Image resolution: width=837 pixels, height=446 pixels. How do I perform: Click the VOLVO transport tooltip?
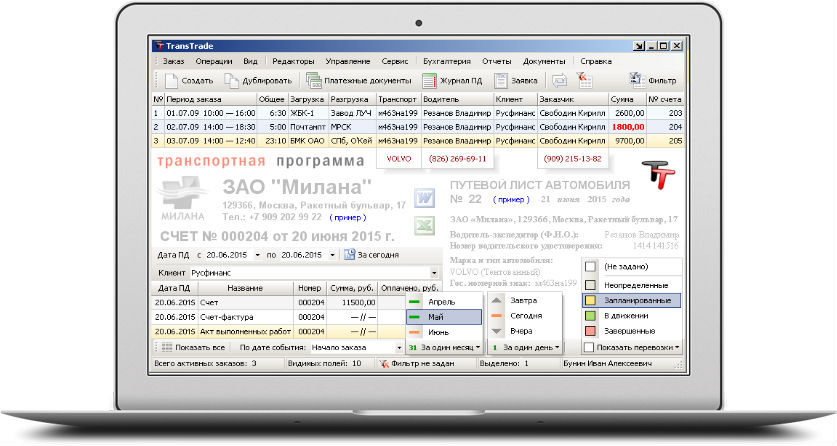[399, 158]
